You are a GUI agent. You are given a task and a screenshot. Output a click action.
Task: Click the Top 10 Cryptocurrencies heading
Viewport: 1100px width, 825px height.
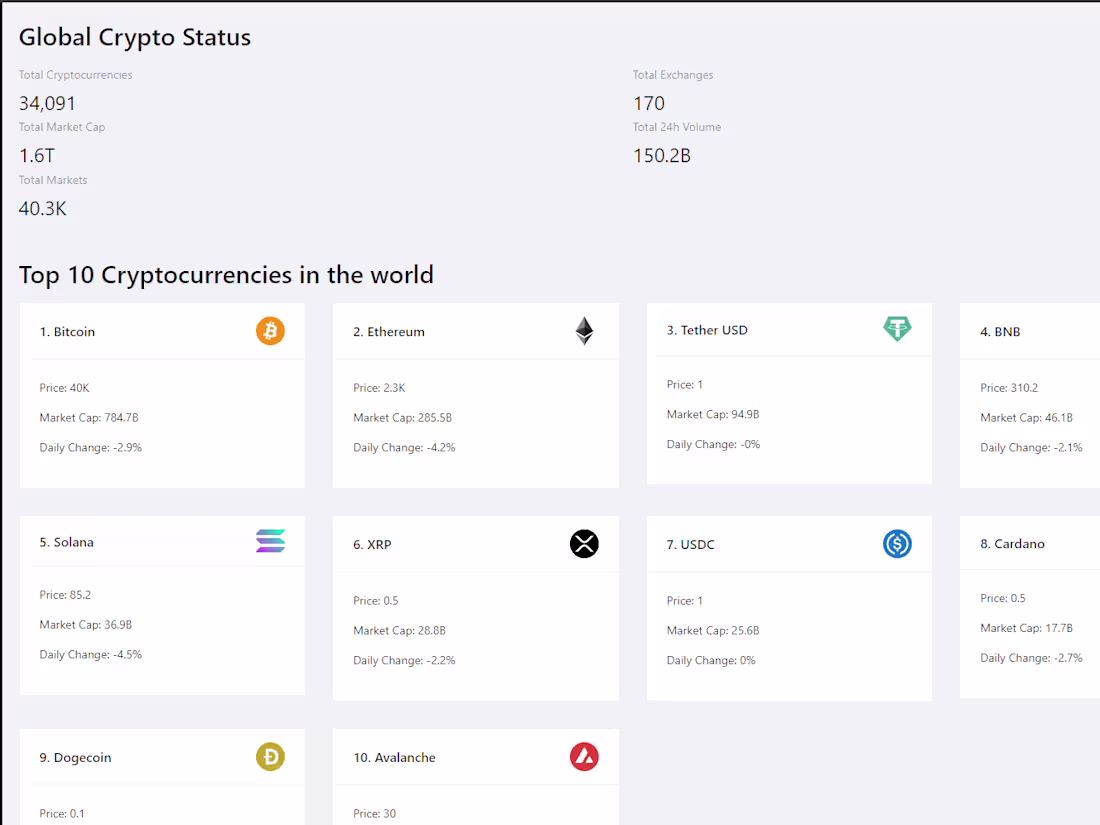[x=227, y=275]
